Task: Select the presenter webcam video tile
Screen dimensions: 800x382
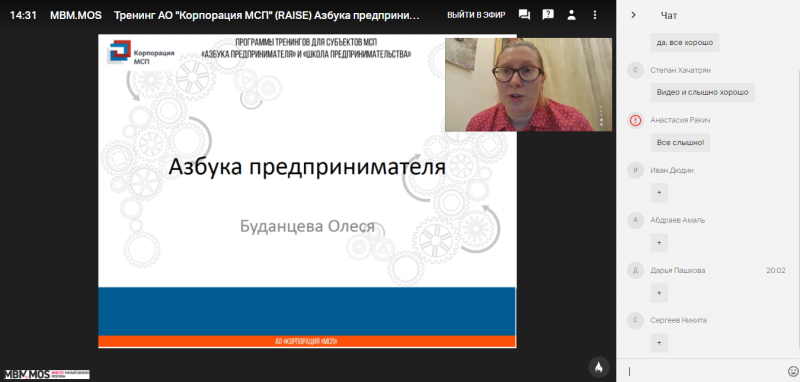Action: 528,85
